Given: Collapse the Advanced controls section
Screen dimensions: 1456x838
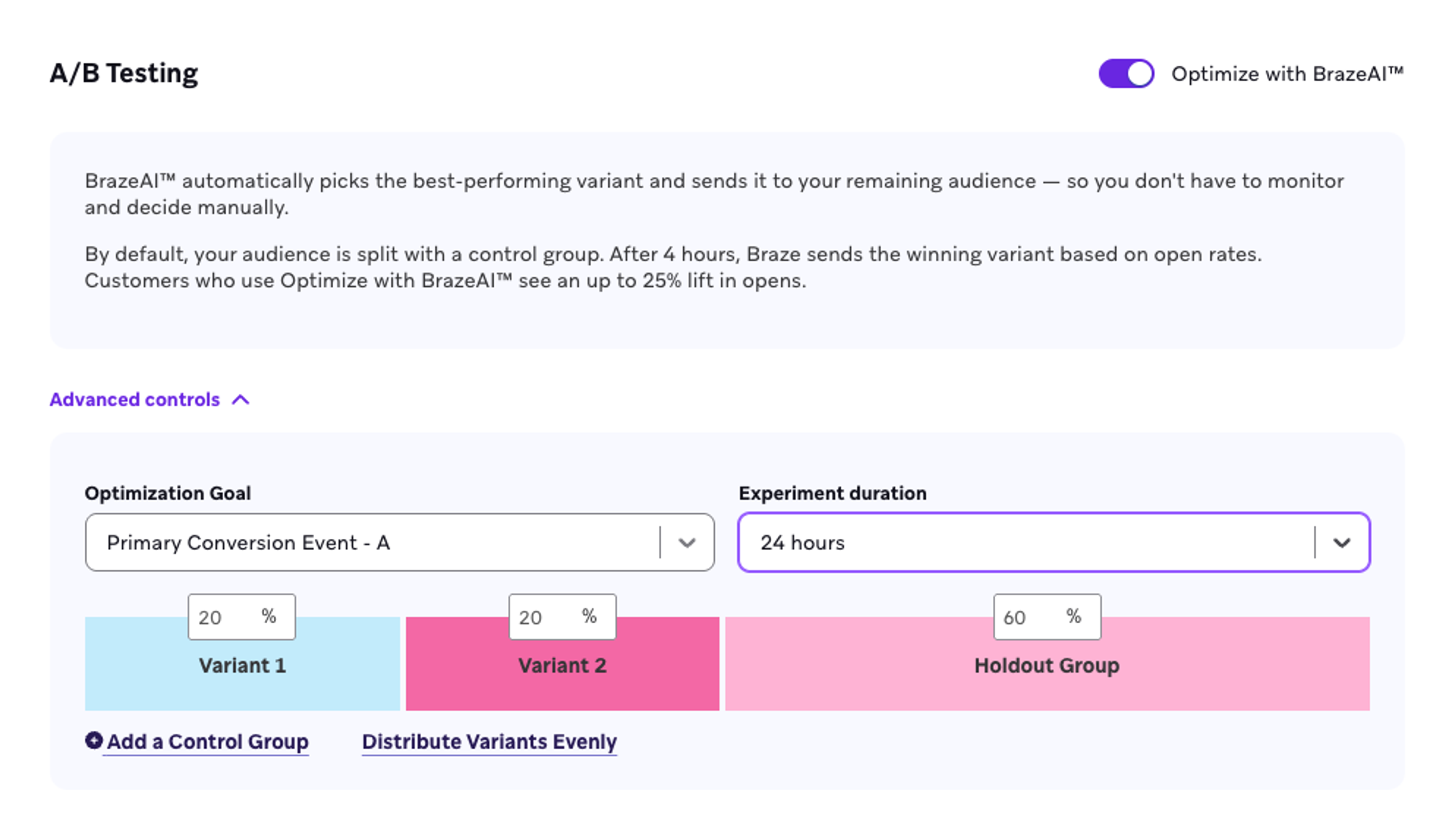Looking at the screenshot, I should pos(150,399).
